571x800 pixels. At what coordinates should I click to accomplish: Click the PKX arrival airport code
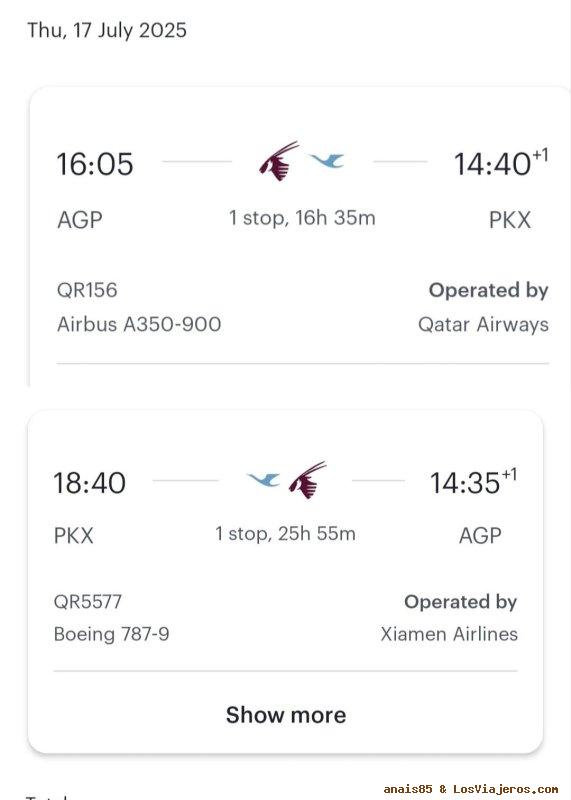(510, 220)
